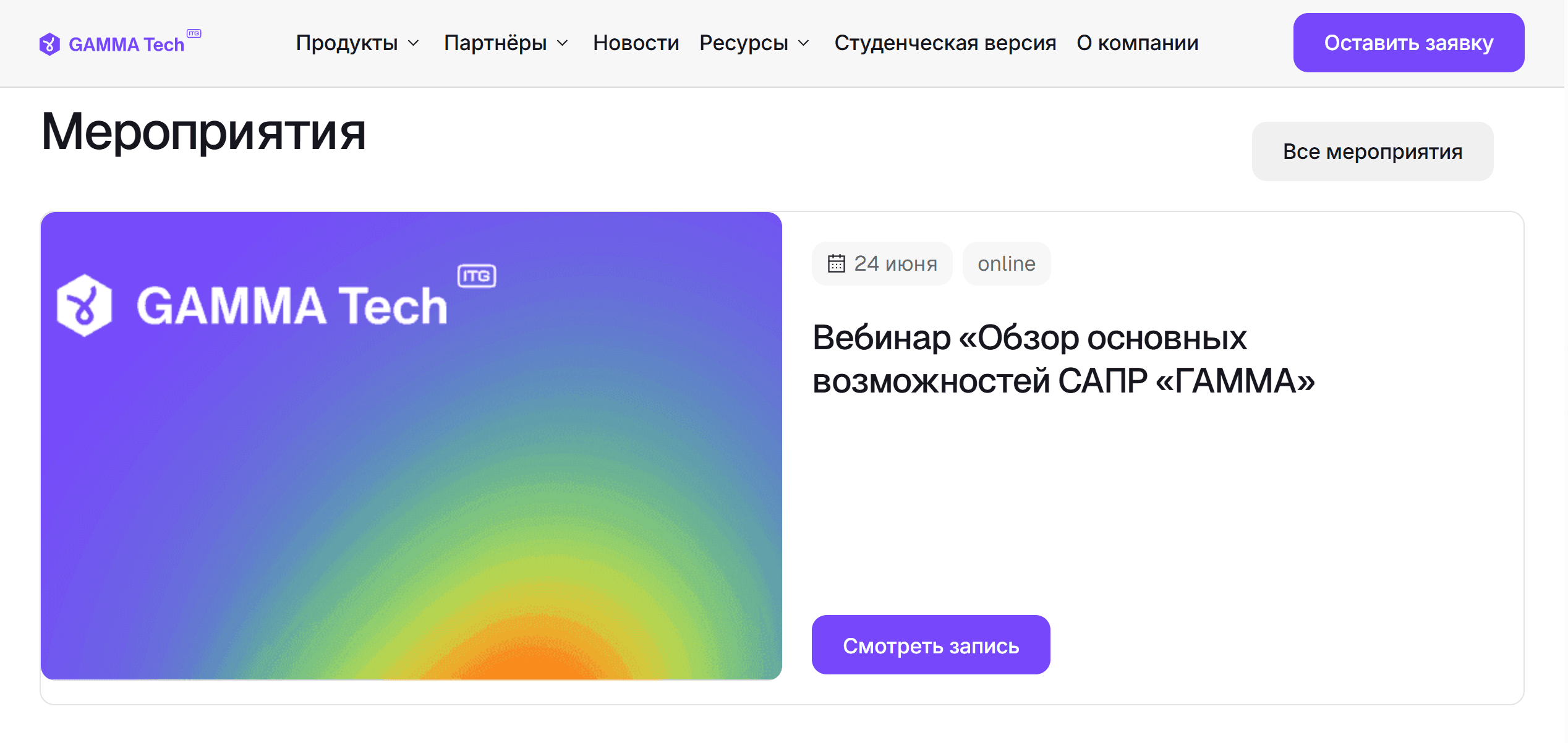Expand the Продукты dropdown chevron

[414, 43]
